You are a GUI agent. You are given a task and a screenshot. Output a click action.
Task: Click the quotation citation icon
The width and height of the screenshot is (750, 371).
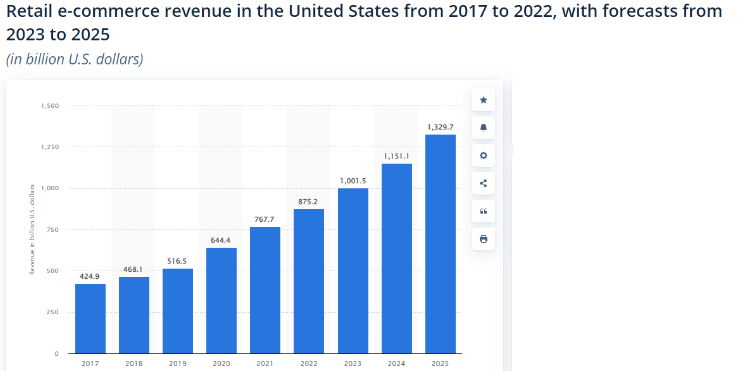[x=483, y=211]
